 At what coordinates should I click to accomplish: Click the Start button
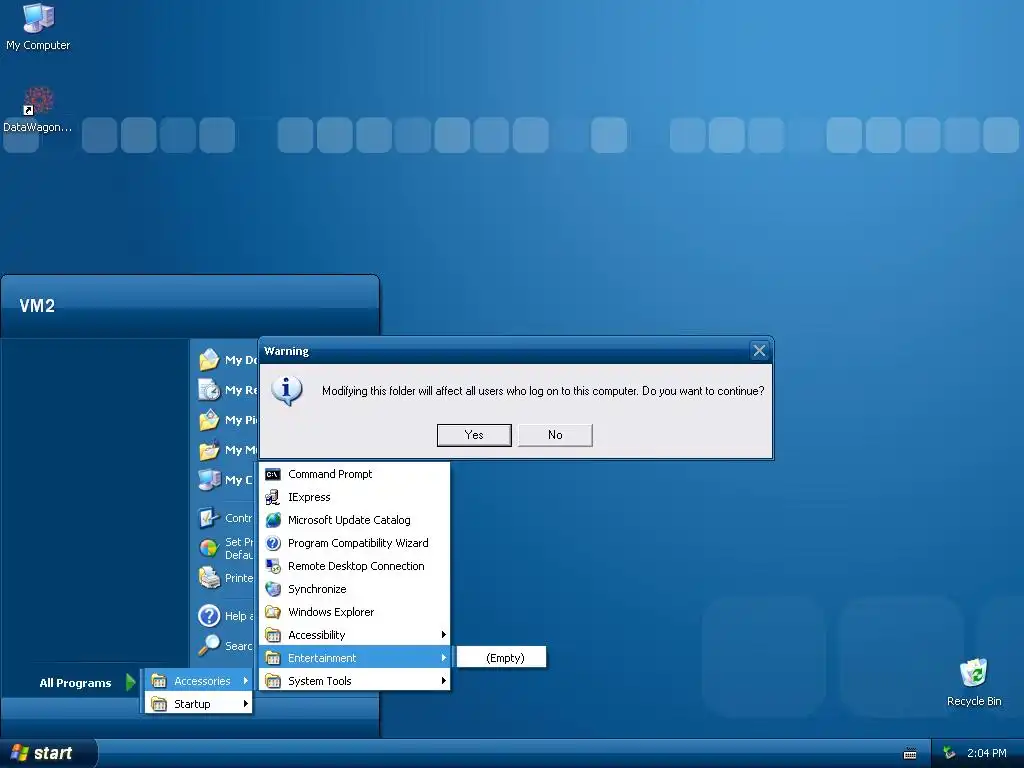click(48, 754)
